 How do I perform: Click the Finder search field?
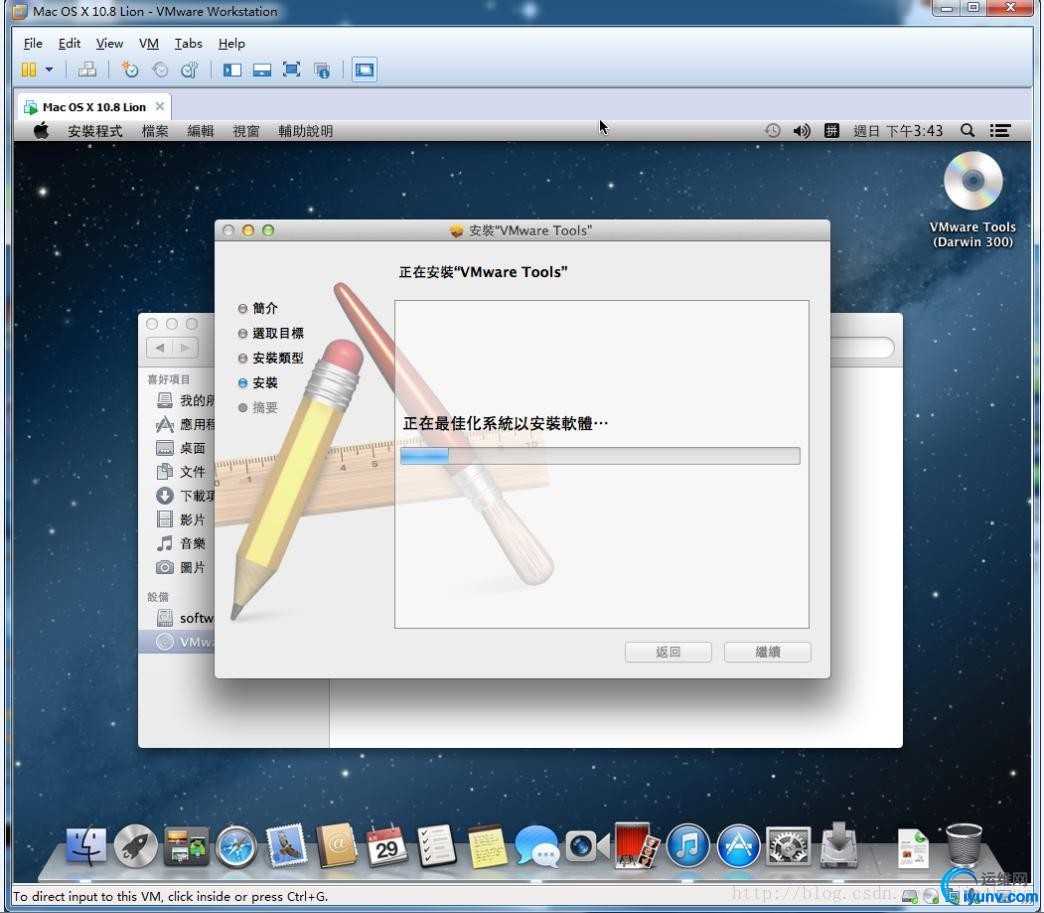[863, 348]
